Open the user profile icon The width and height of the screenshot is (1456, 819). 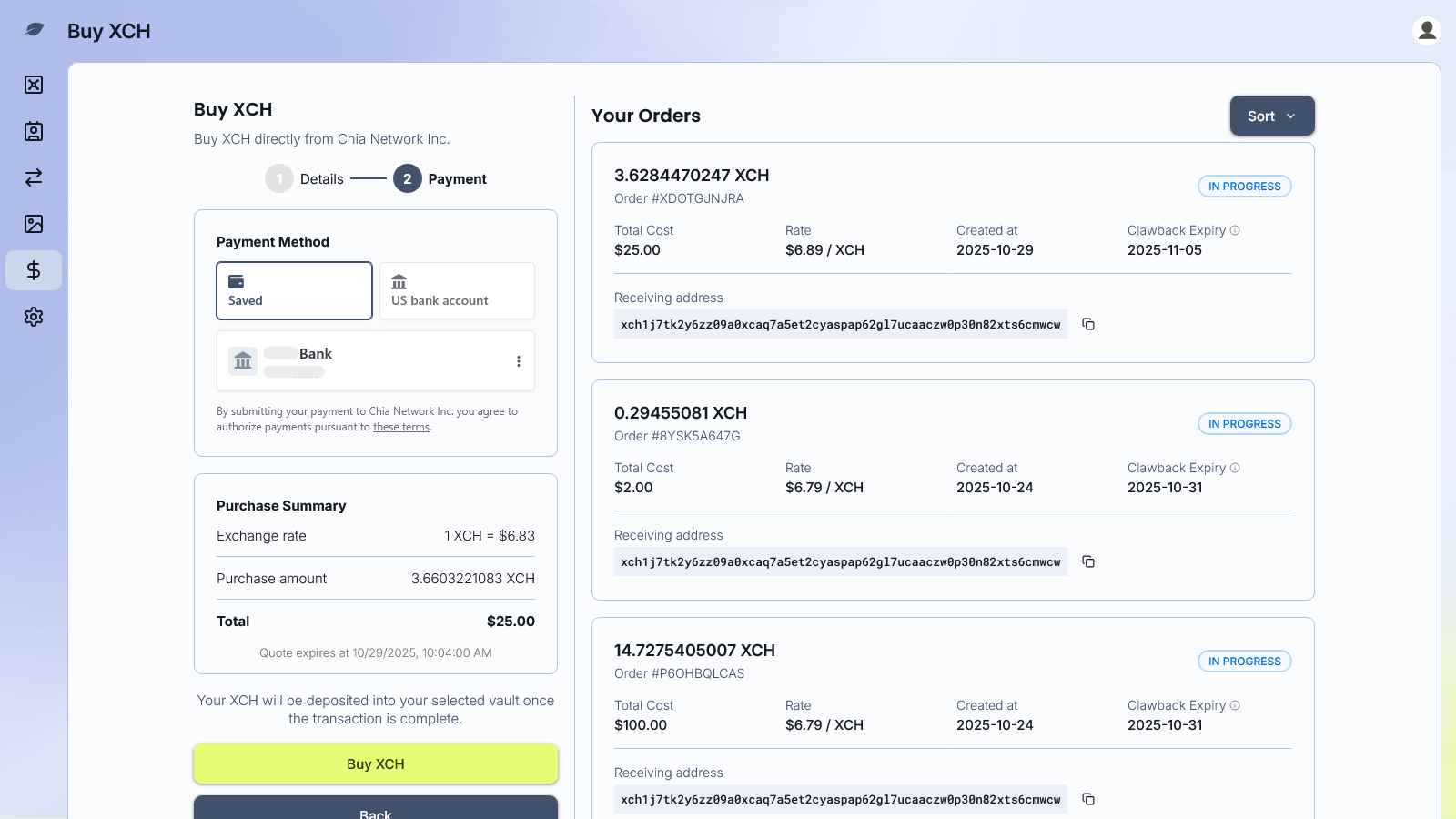point(1425,30)
